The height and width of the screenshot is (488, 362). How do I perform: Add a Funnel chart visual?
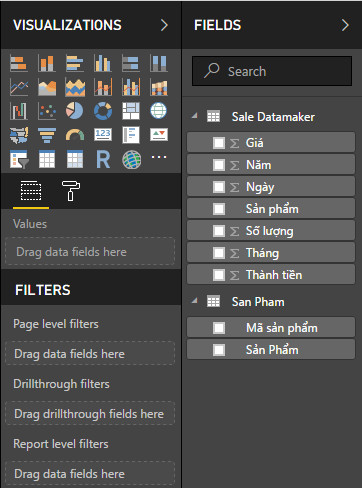click(x=47, y=135)
